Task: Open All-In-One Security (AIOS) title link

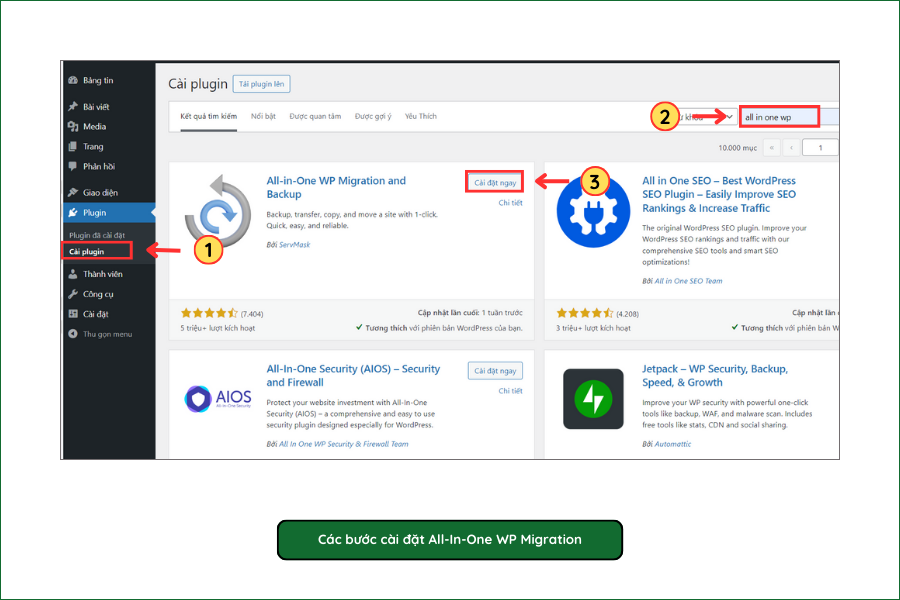Action: pyautogui.click(x=353, y=376)
